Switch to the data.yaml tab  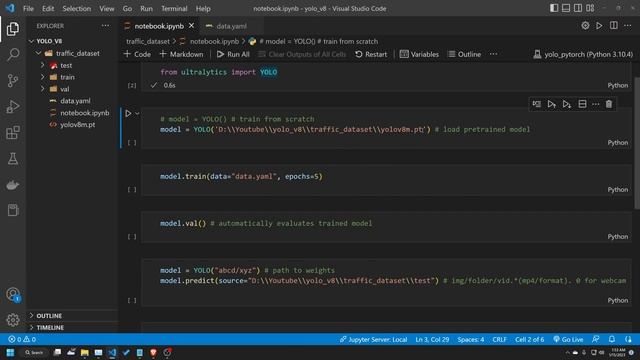231,26
